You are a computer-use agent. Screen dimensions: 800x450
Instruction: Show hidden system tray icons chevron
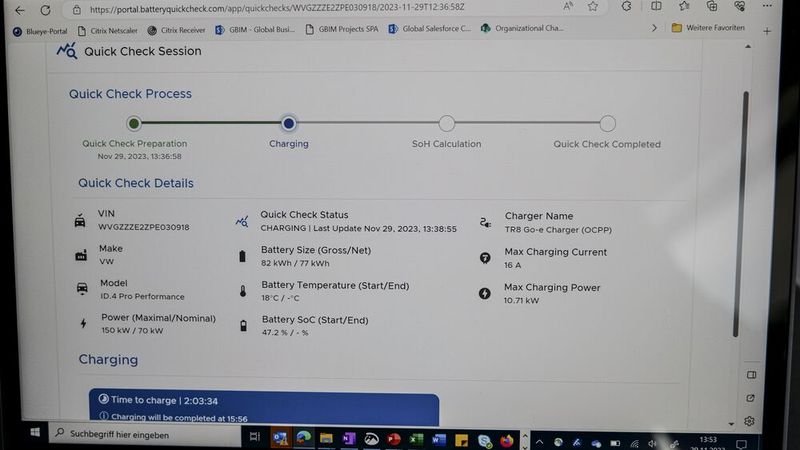pyautogui.click(x=539, y=443)
